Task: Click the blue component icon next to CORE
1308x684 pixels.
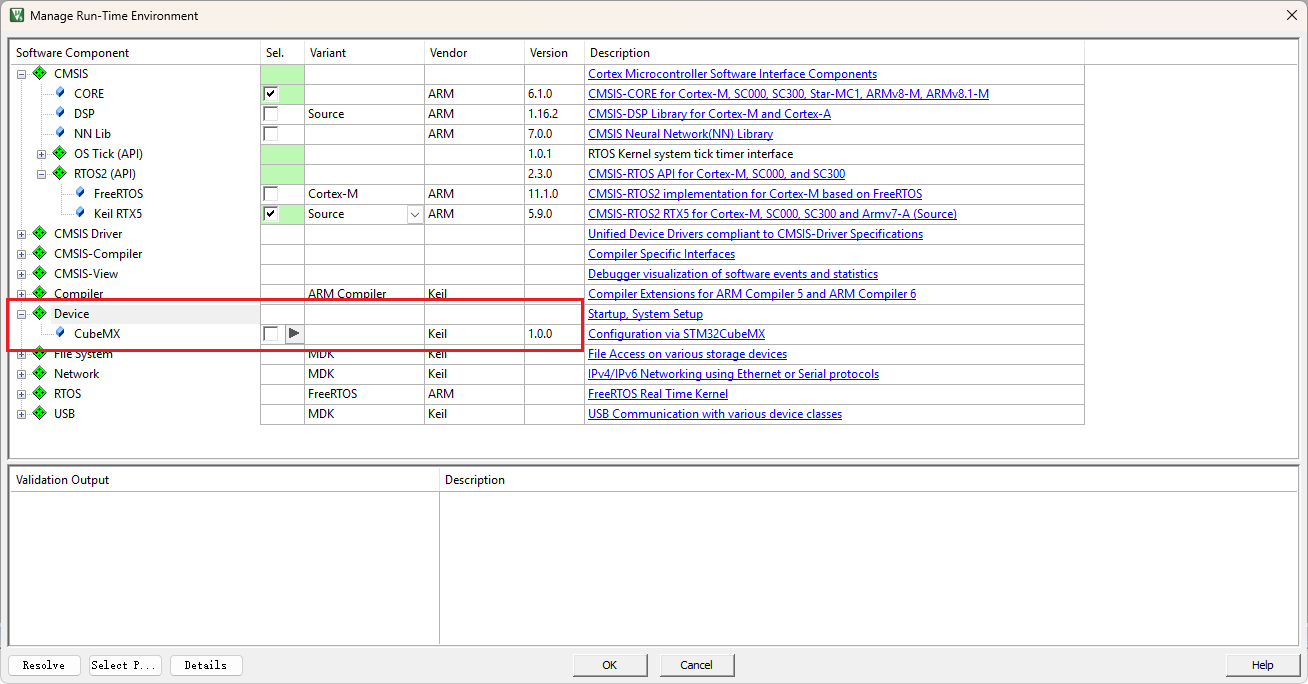Action: [60, 93]
